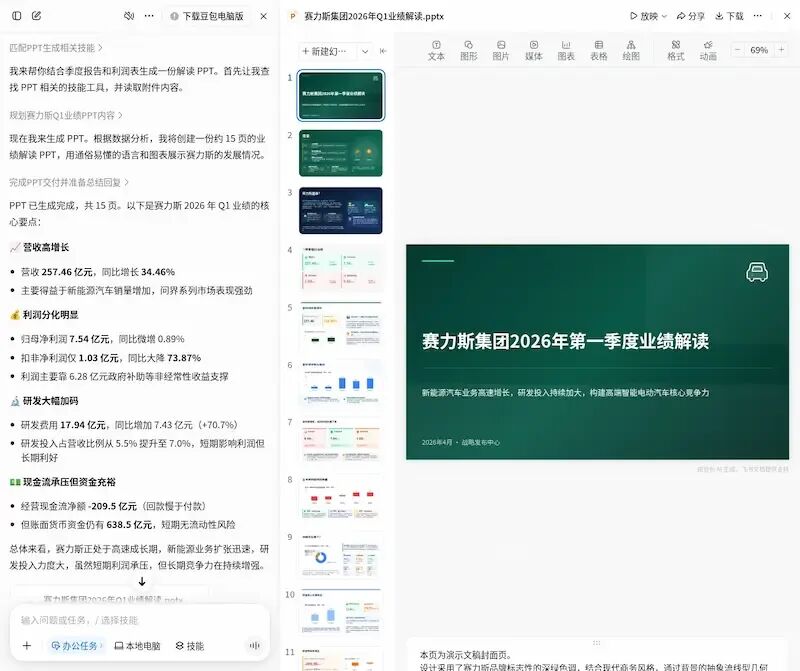Open the 图形 shapes tool
Viewport: 800px width, 671px height.
click(x=468, y=50)
